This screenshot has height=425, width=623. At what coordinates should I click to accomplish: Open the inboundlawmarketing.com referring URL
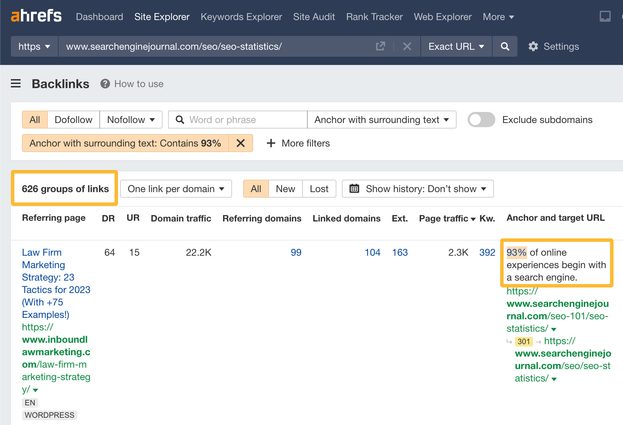(56, 358)
